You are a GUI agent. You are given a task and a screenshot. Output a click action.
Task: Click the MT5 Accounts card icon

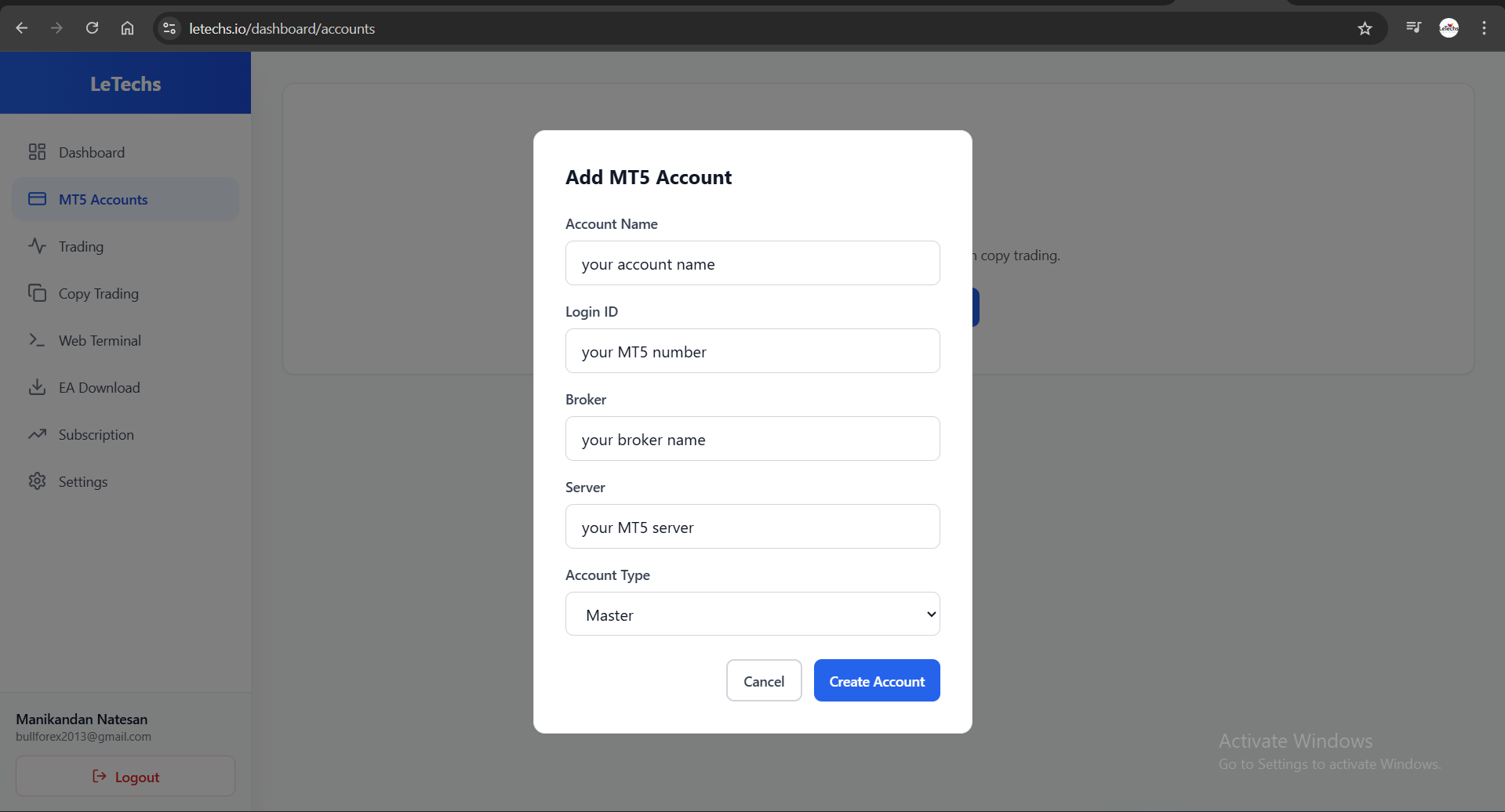37,199
